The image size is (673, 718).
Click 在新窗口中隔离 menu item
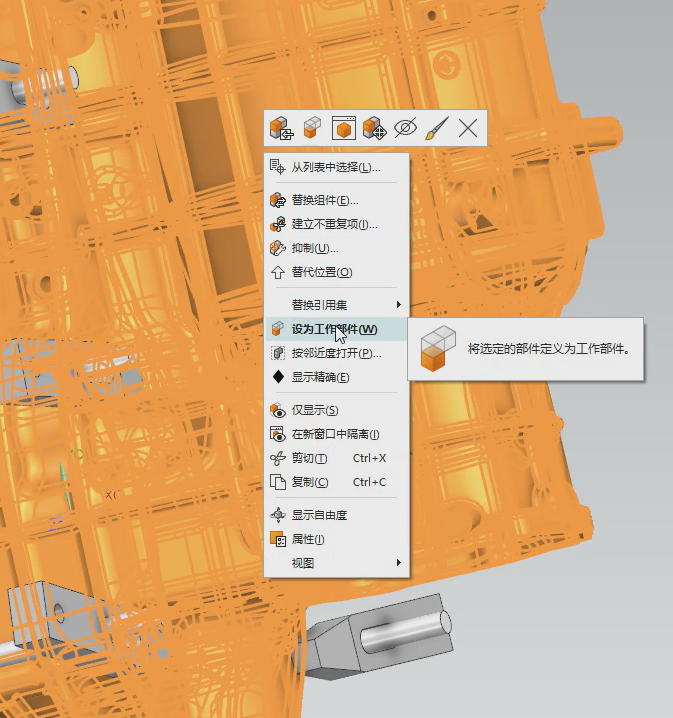(335, 434)
